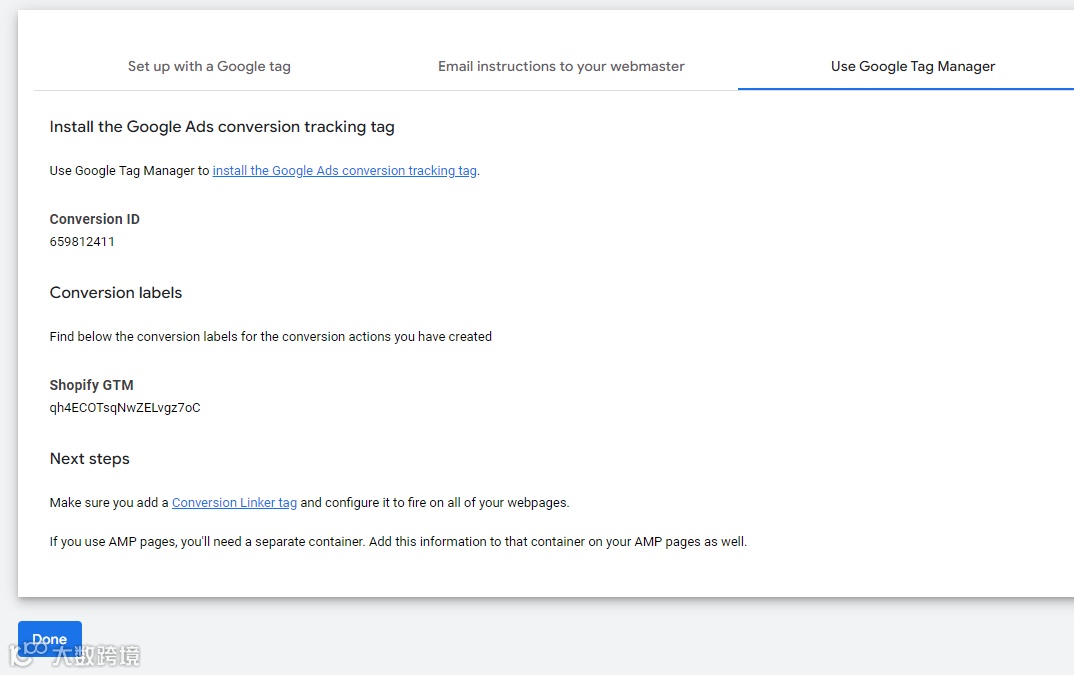
Task: Click the watermark logo icon beside Done
Action: (x=22, y=655)
